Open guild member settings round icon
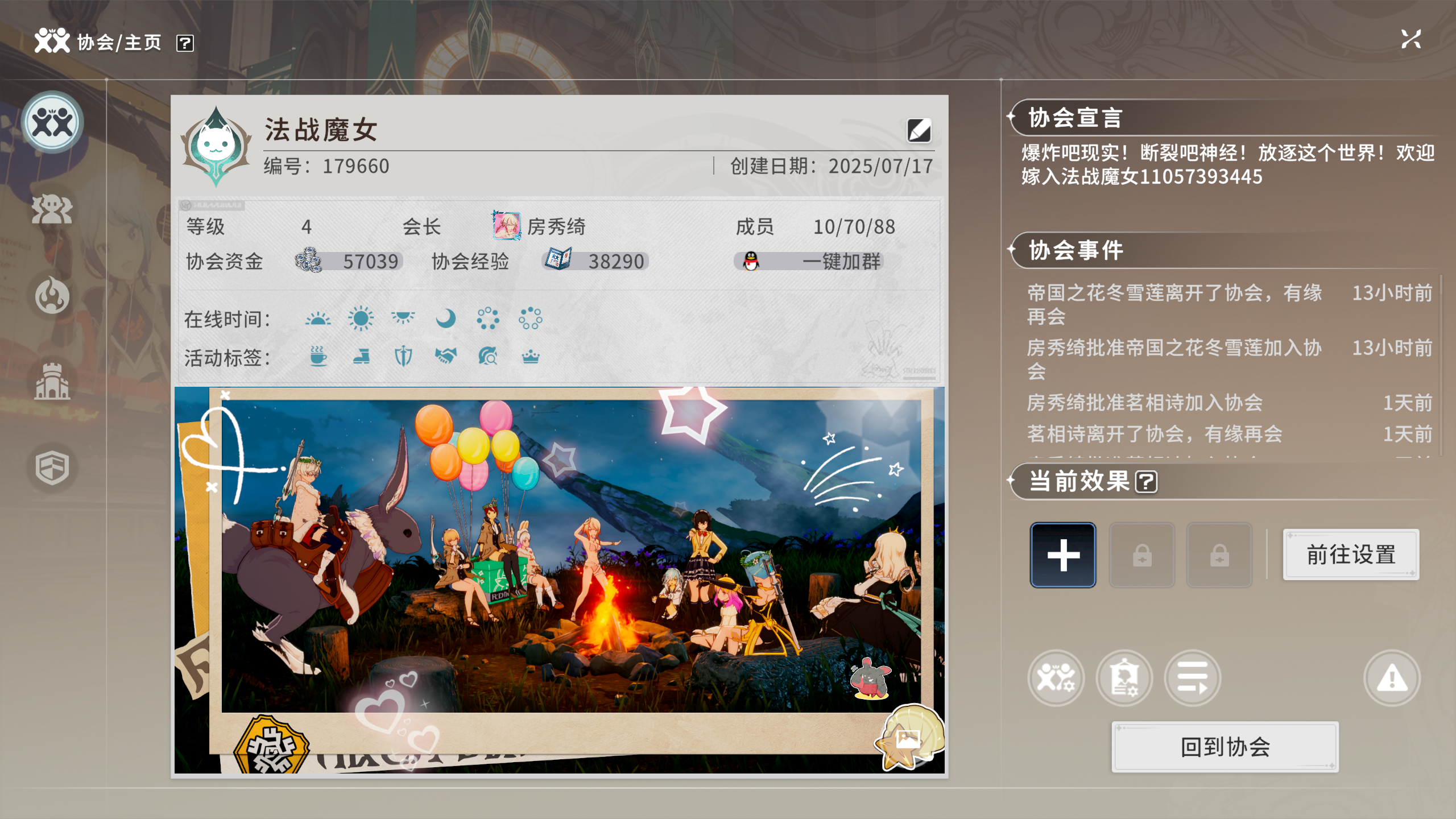 point(1056,678)
